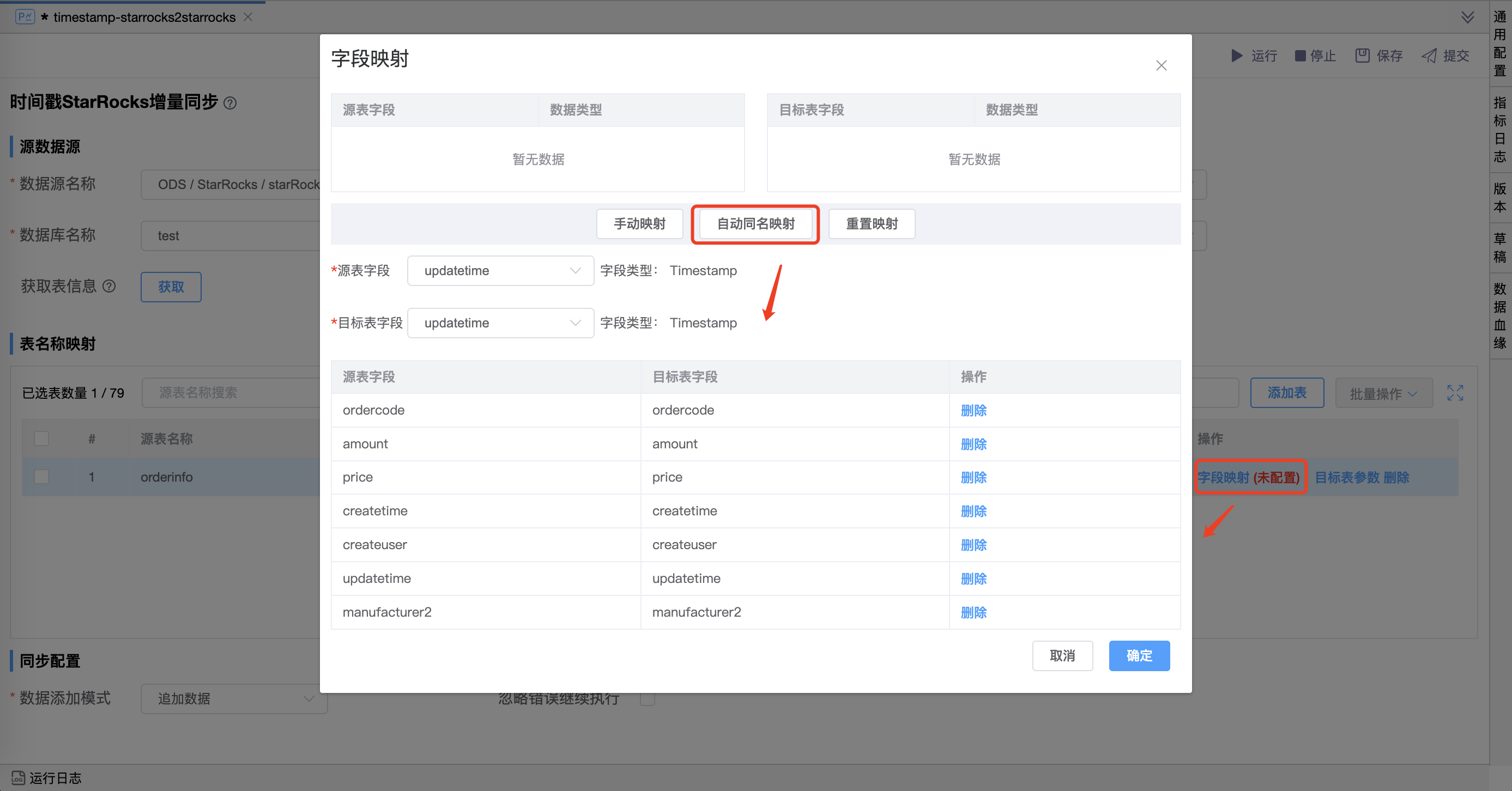1512x791 pixels.
Task: Open the 通用配置 side tab
Action: pos(1499,44)
